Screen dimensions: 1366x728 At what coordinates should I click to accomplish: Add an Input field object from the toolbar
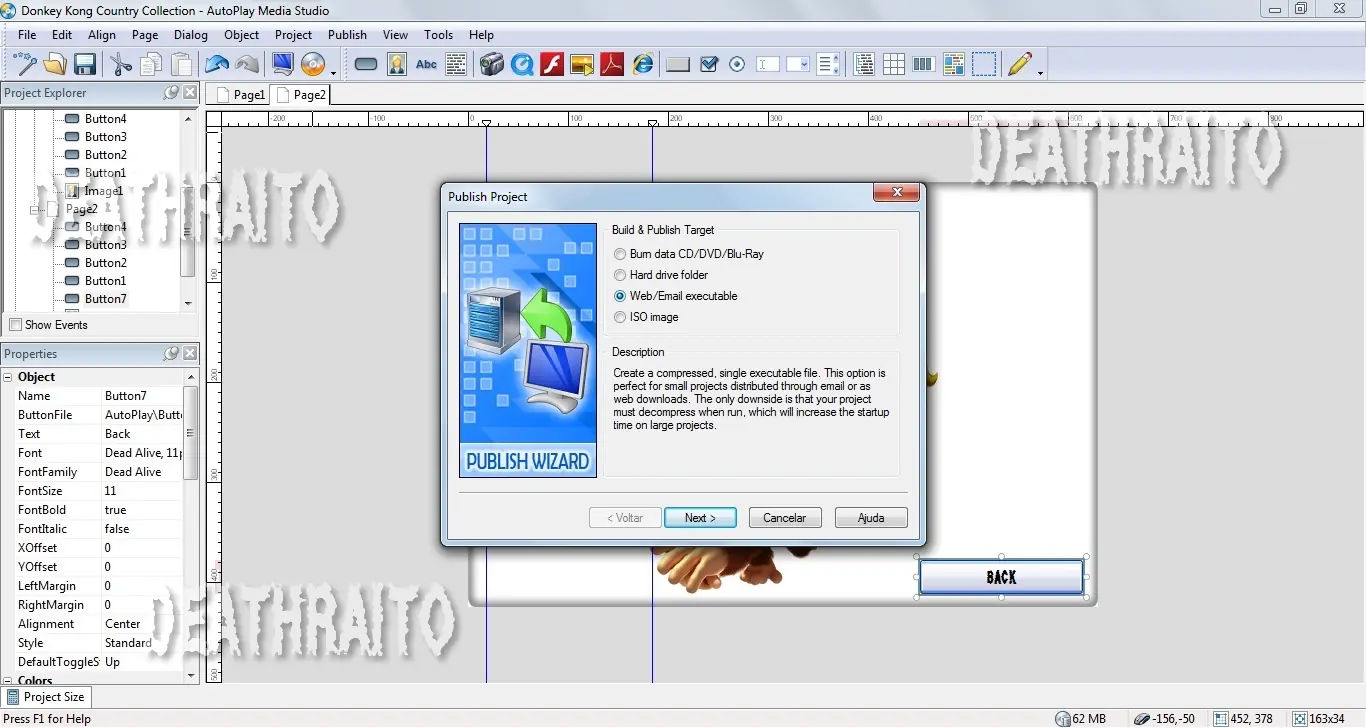coord(768,65)
